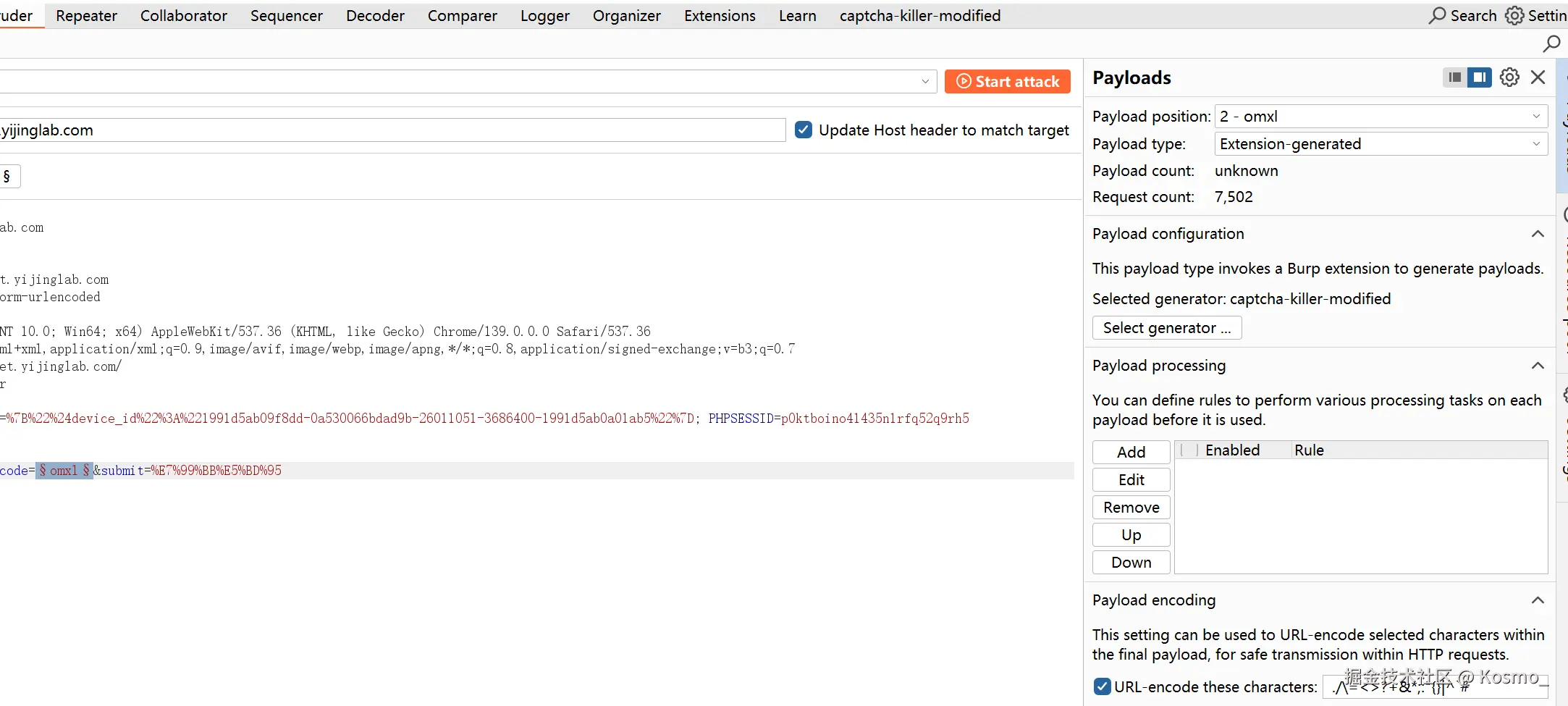Image resolution: width=1568 pixels, height=706 pixels.
Task: Open Payloads panel gear settings
Action: [1509, 77]
